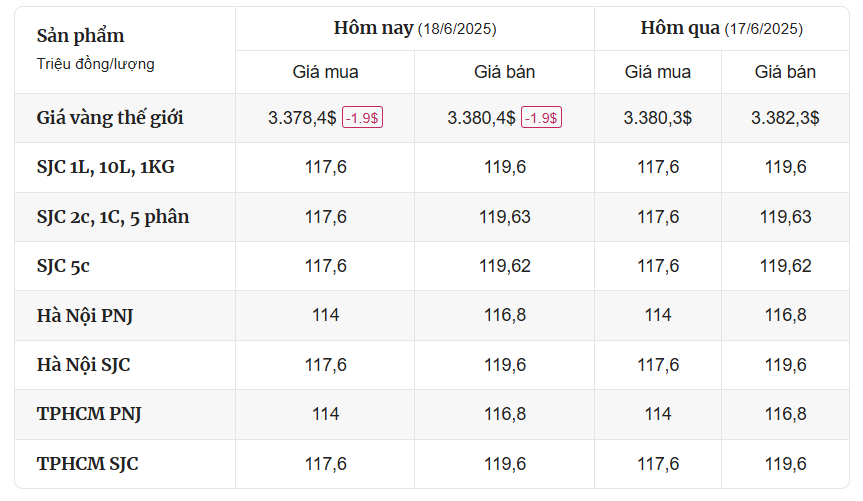Click the Triệu đồng/lượng unit label
The height and width of the screenshot is (501, 863).
pyautogui.click(x=96, y=64)
